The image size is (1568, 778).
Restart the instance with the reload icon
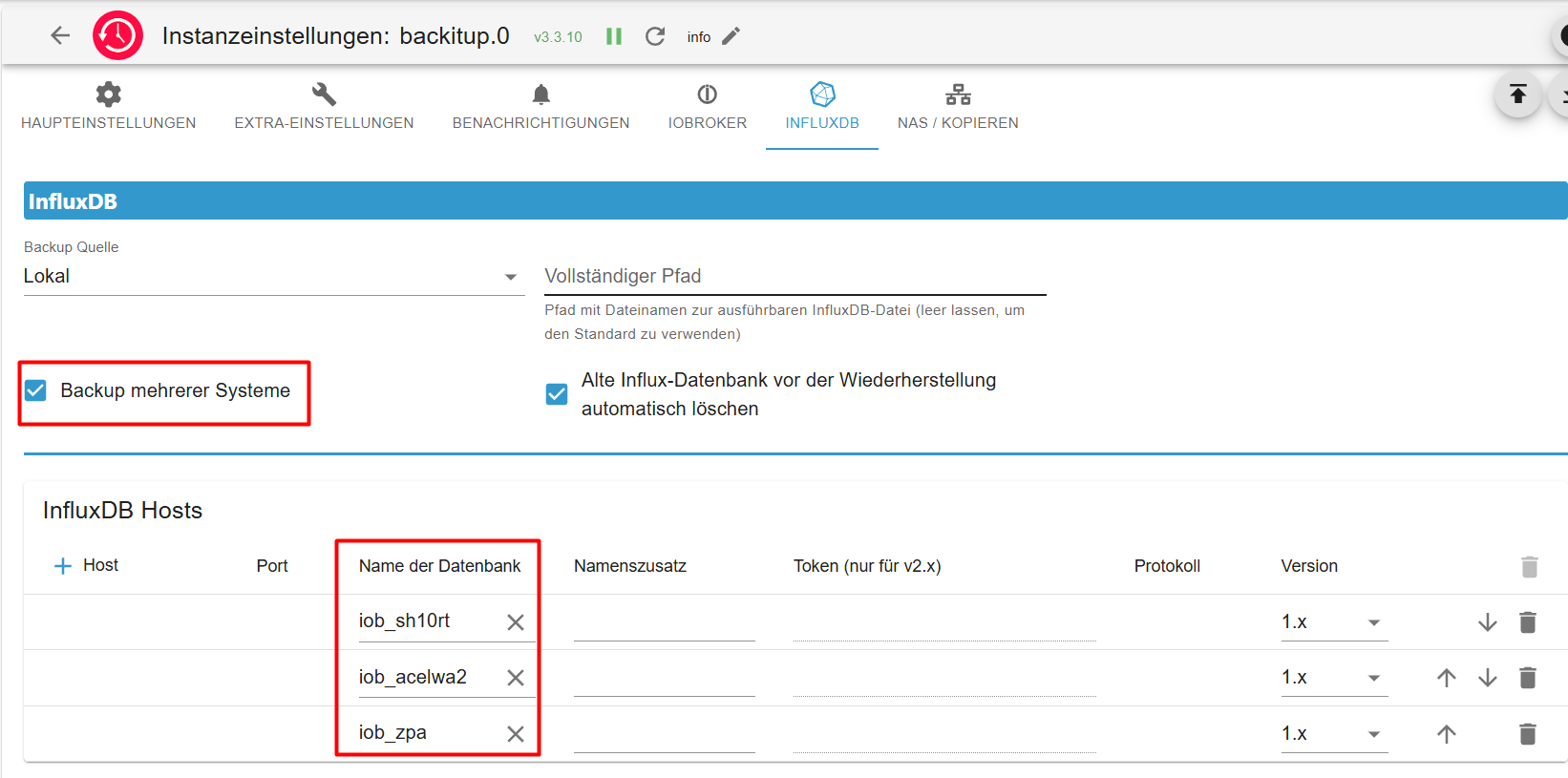click(x=655, y=36)
